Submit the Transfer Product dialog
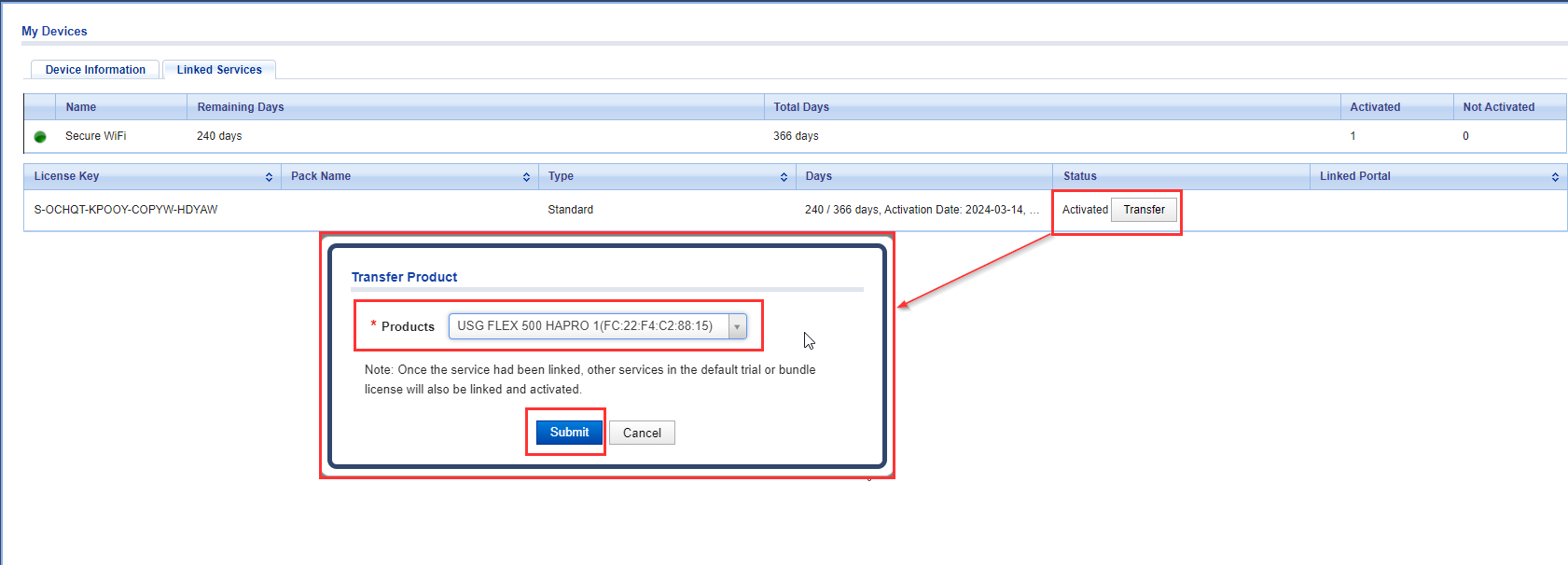This screenshot has height=565, width=1568. pos(569,433)
